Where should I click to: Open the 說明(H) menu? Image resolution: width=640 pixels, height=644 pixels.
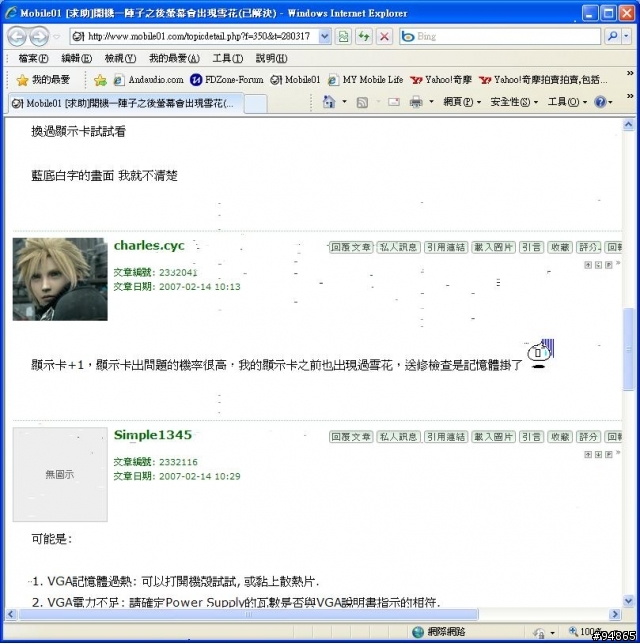(x=271, y=58)
